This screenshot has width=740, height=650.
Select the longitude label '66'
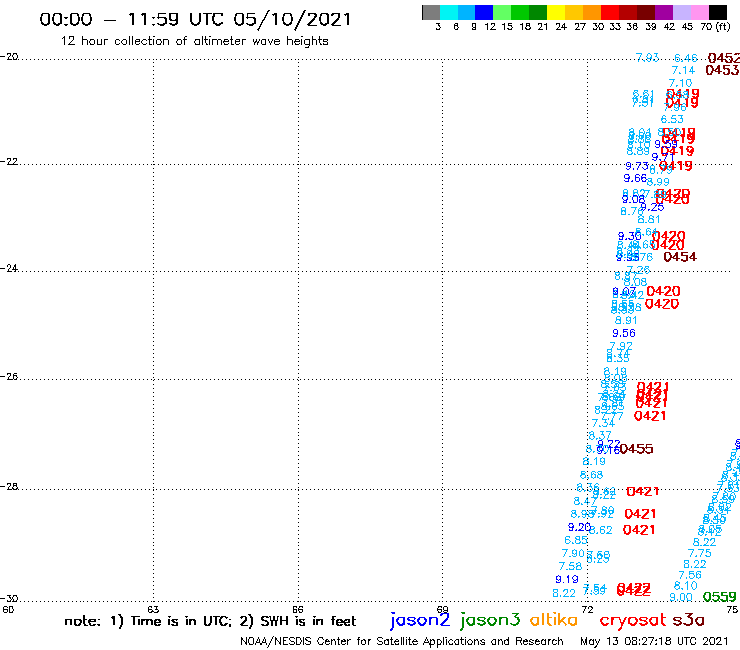pyautogui.click(x=298, y=609)
